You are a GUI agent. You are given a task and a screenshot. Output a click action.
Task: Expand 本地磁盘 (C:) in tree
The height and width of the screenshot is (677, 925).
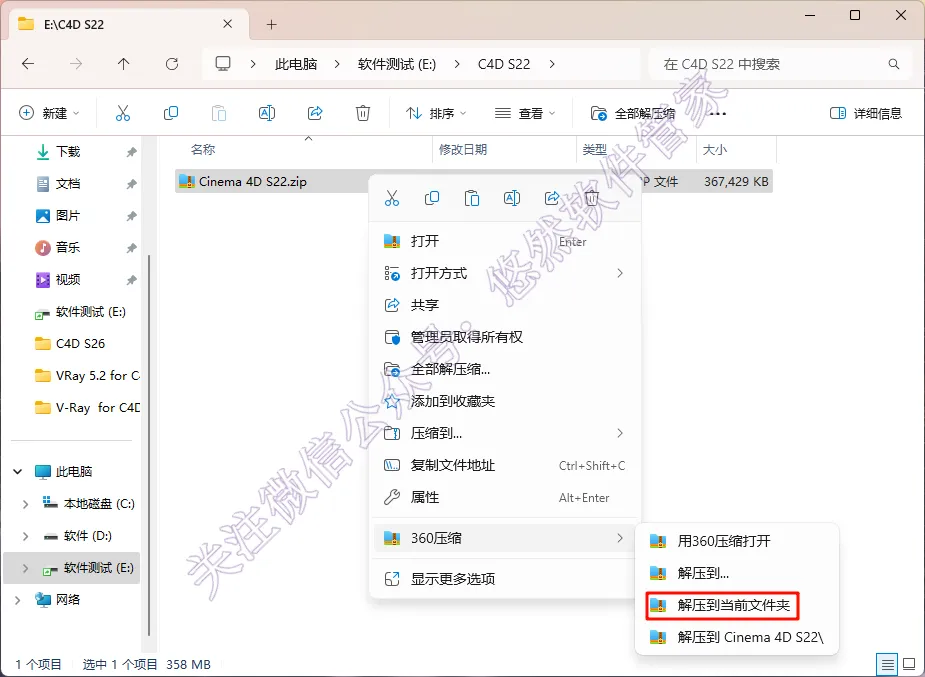pos(25,504)
